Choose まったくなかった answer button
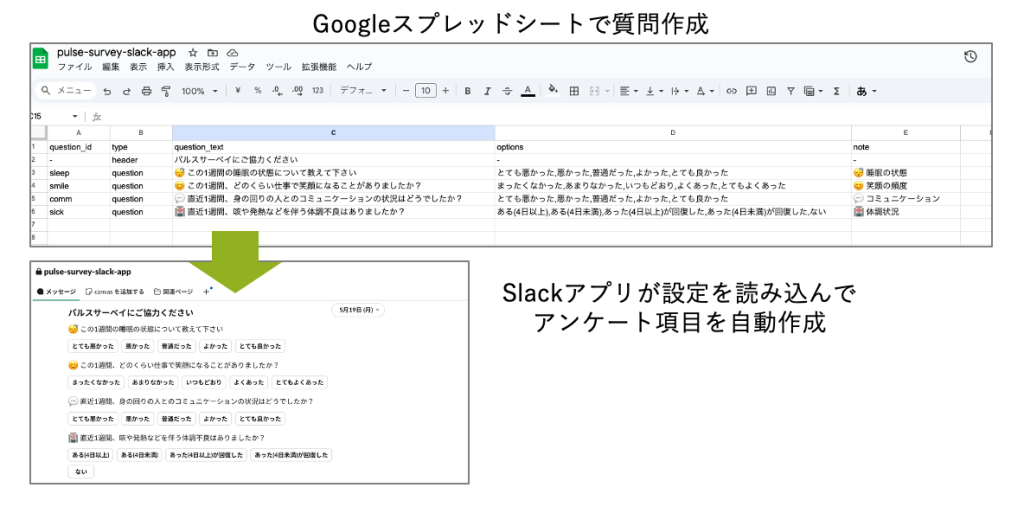Screen dimensions: 1024x507 pyautogui.click(x=94, y=383)
